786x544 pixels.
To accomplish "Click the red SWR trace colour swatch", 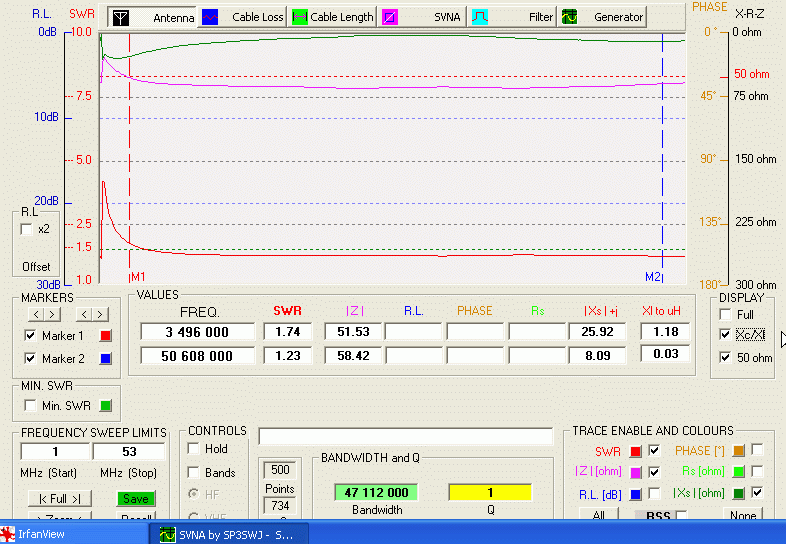I will tap(636, 451).
